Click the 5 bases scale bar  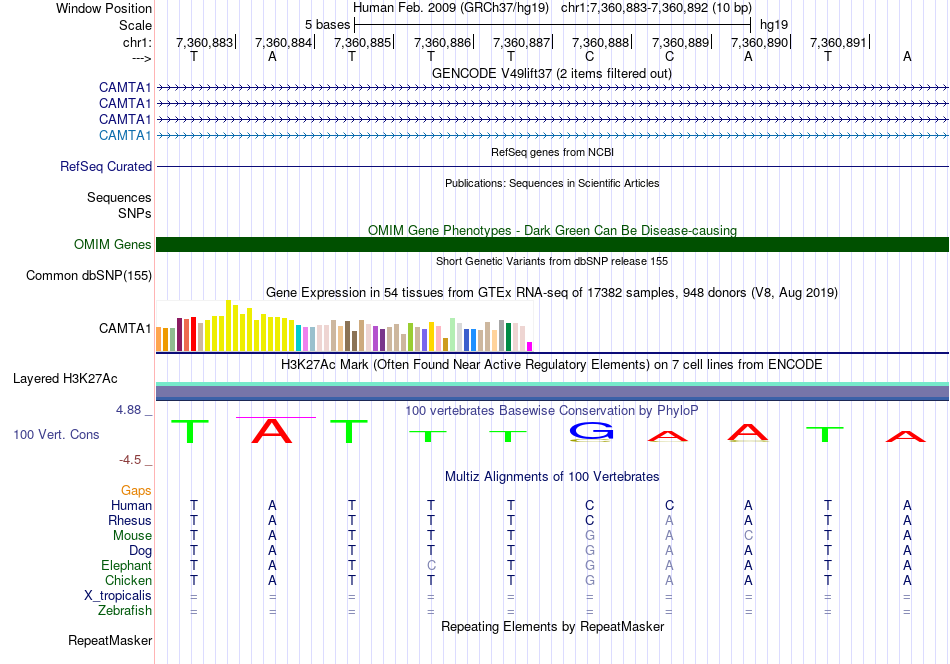click(553, 25)
